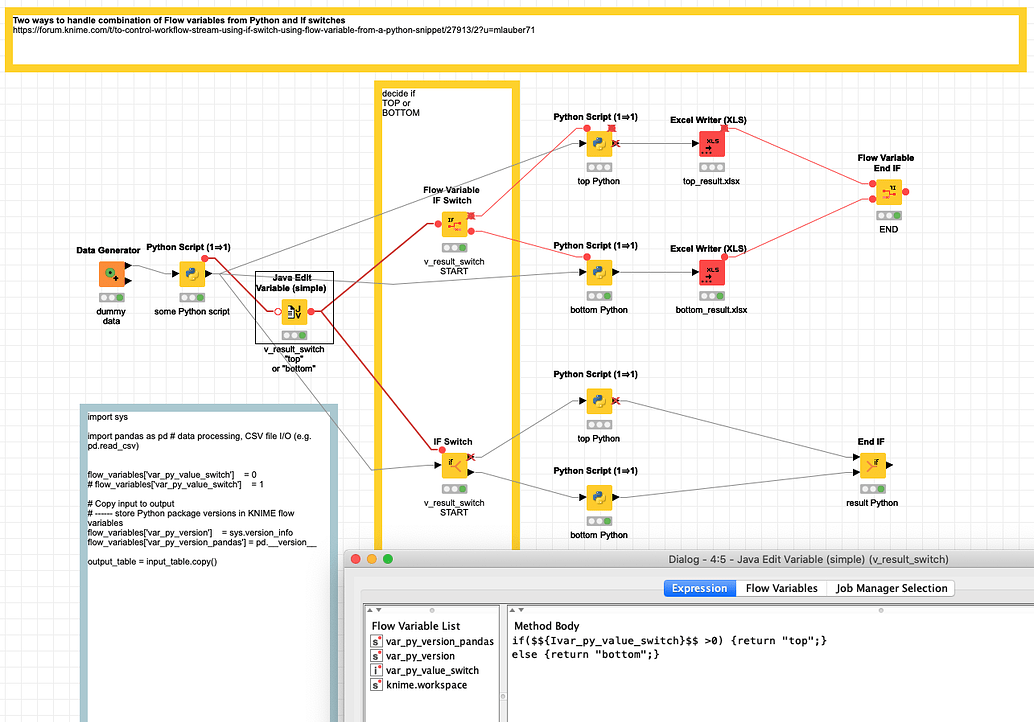Select the Excel Writer node 'bottom_result.xlsx'

click(711, 270)
